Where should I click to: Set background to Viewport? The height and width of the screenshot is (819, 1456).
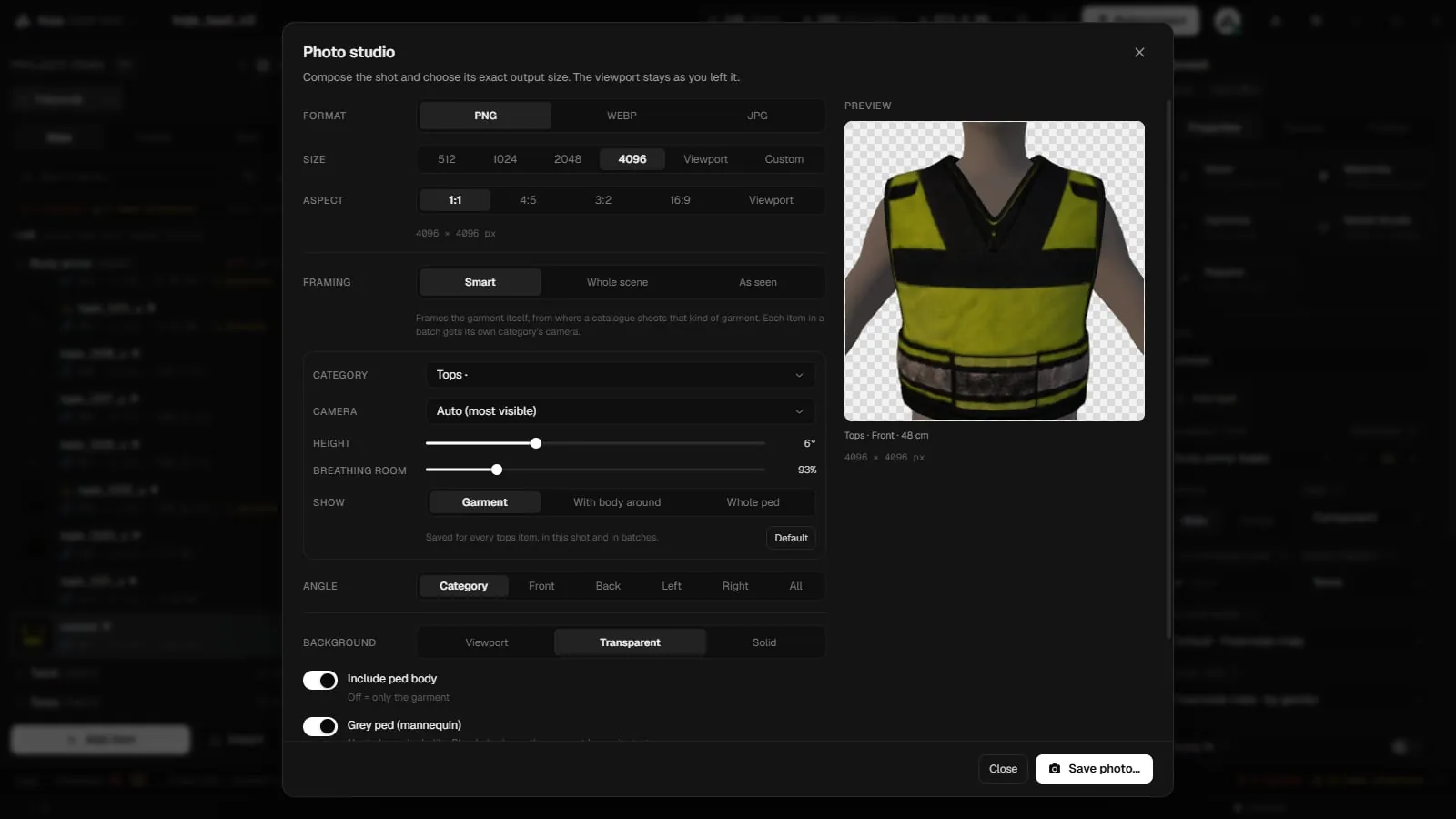point(487,642)
